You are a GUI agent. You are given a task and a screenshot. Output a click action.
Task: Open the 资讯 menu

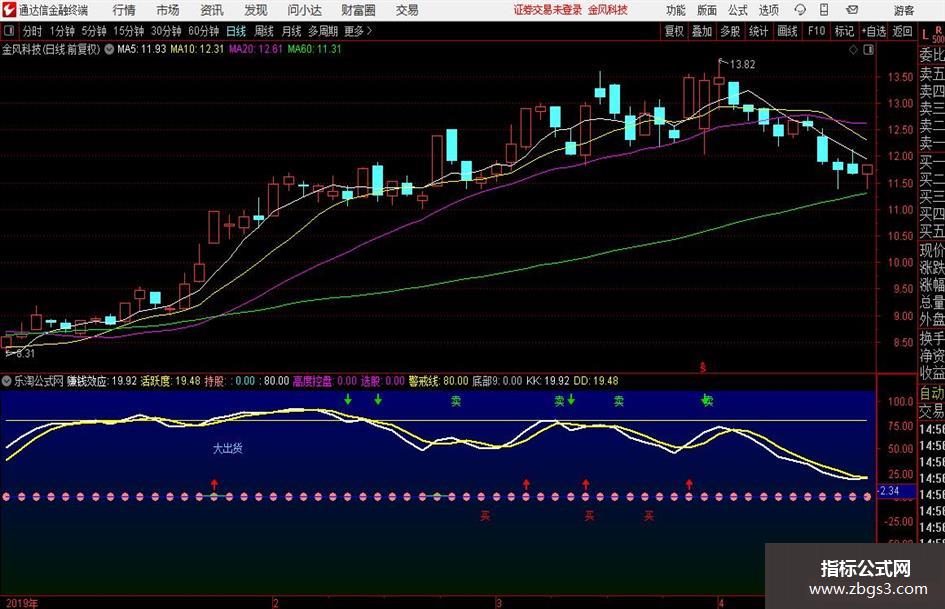(212, 10)
